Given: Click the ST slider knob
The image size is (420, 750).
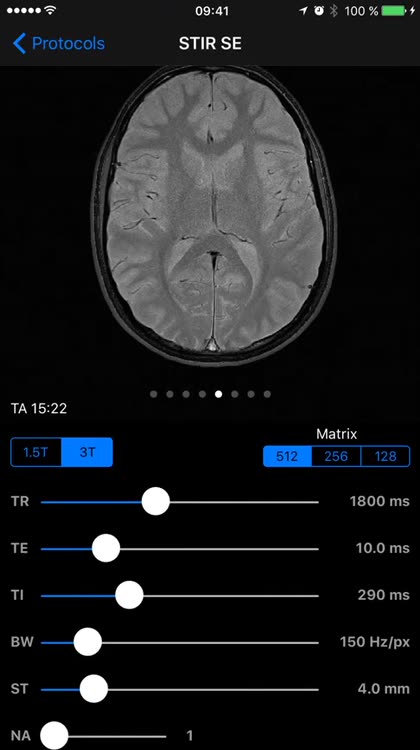Looking at the screenshot, I should (94, 689).
